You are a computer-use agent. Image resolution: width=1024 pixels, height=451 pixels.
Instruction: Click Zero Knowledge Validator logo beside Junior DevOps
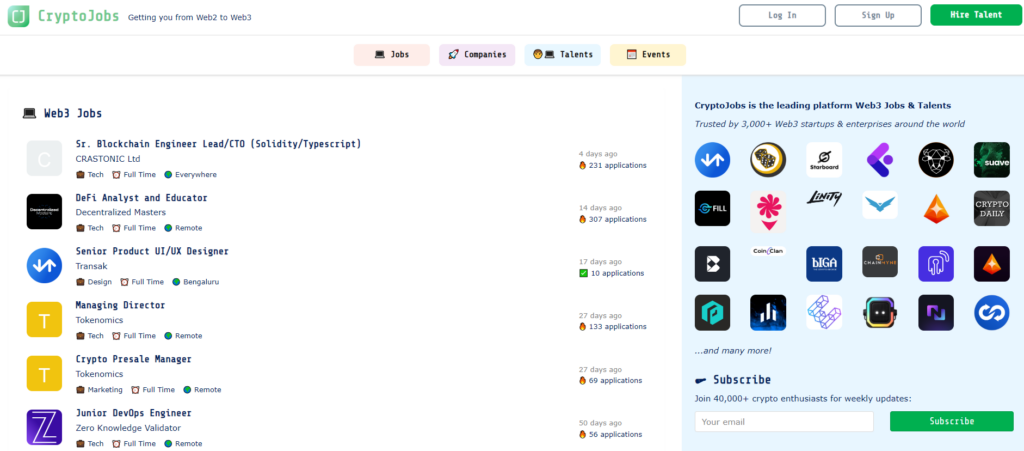click(44, 427)
